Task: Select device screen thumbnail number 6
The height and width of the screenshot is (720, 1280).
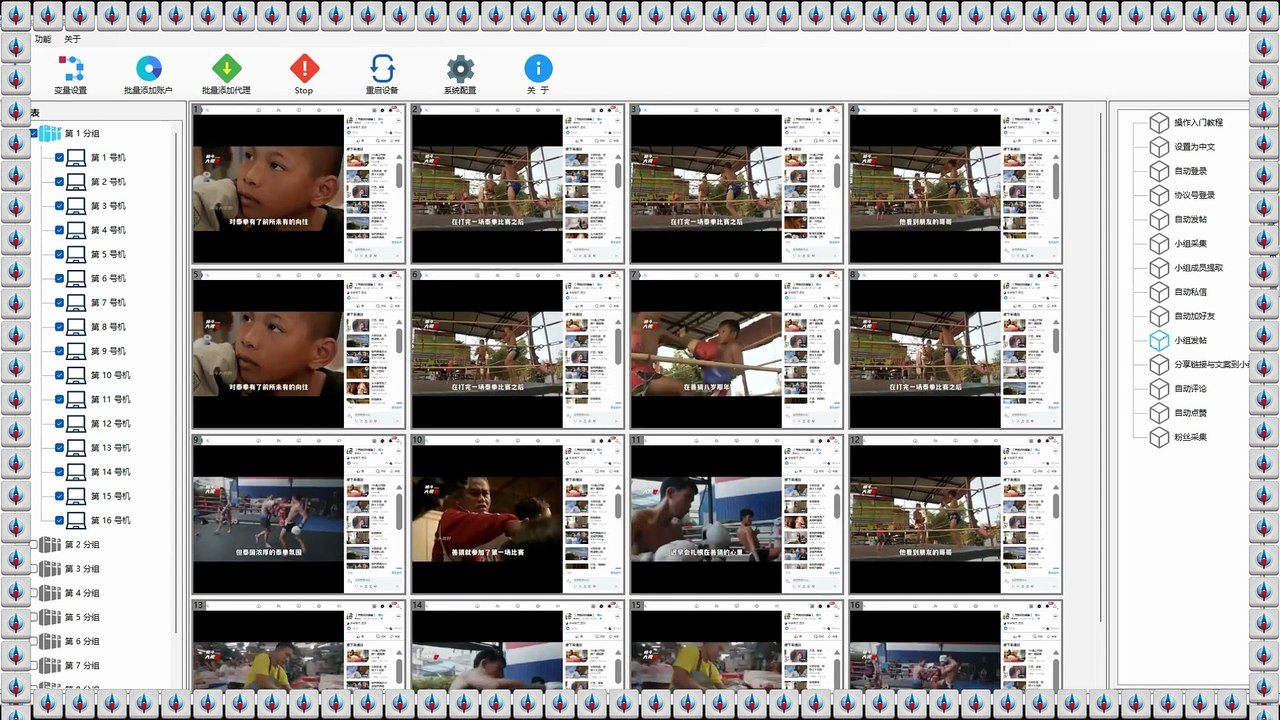Action: coord(516,349)
